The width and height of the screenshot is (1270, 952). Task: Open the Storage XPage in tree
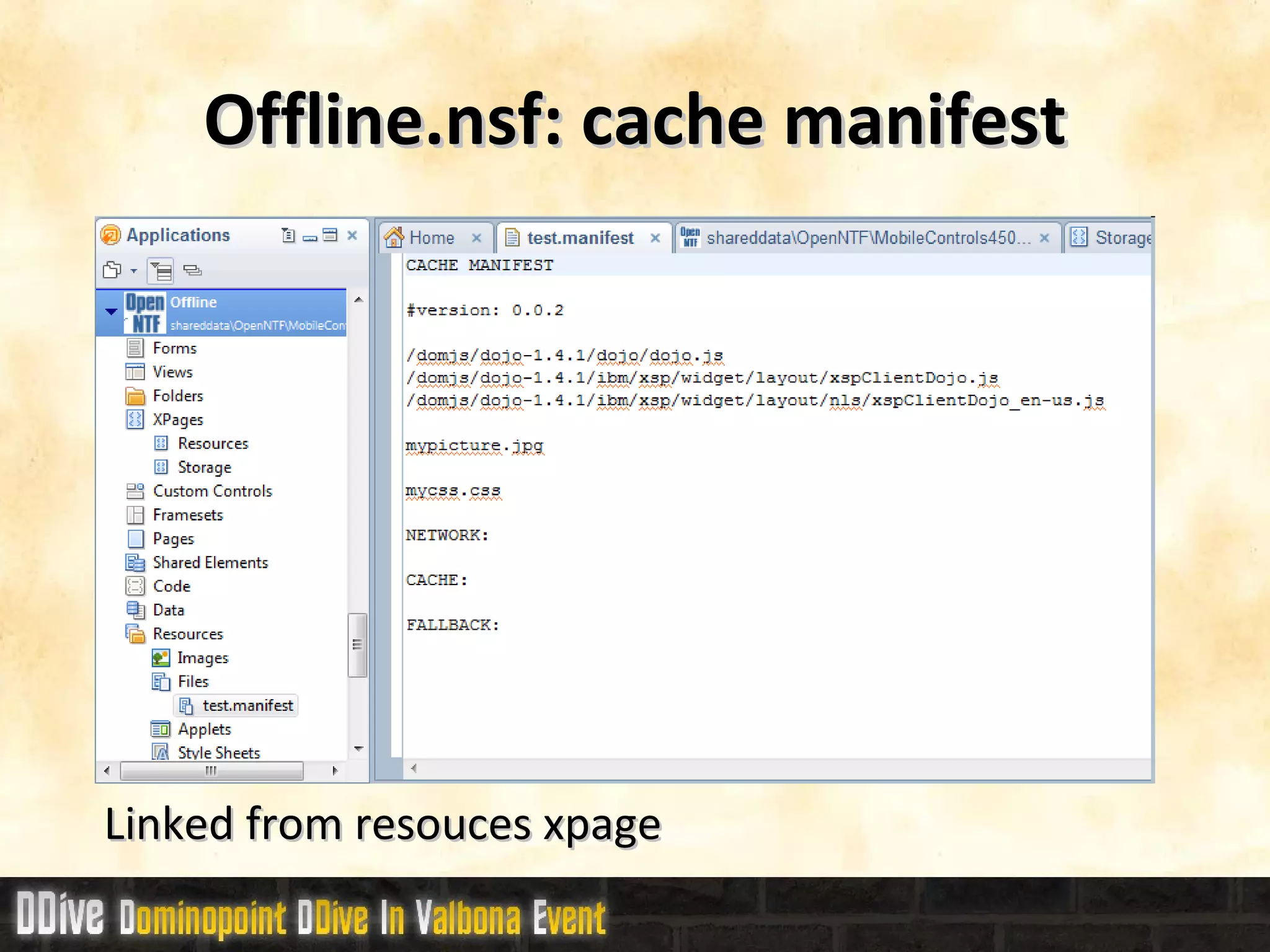[204, 467]
